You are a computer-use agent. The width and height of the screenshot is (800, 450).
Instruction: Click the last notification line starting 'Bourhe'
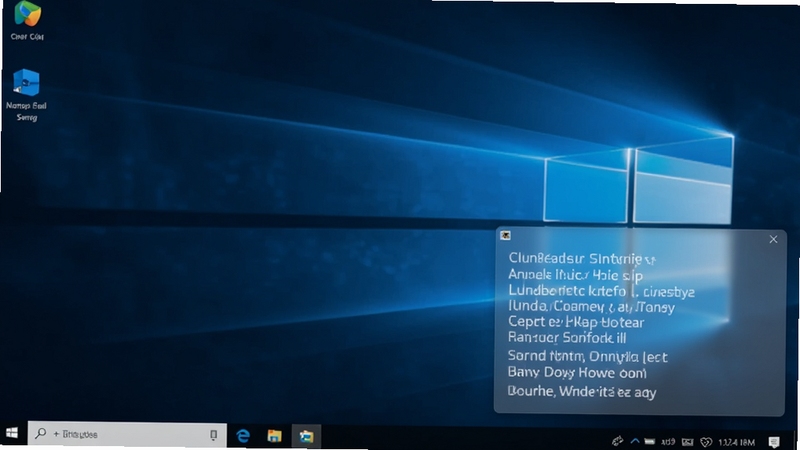[x=582, y=392]
